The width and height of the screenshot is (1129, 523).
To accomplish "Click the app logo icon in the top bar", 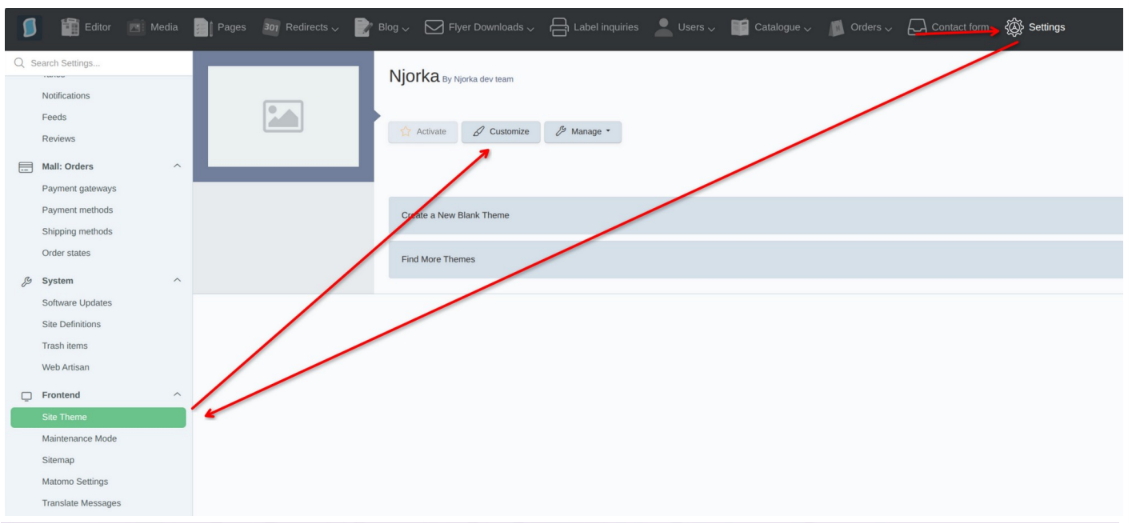I will point(29,27).
